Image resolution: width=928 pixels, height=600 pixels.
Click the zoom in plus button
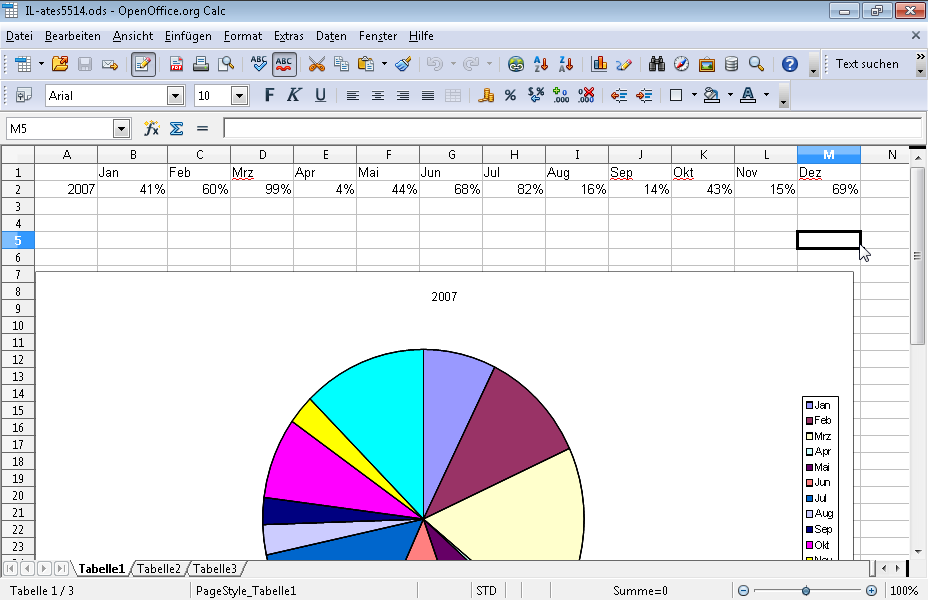(x=871, y=591)
